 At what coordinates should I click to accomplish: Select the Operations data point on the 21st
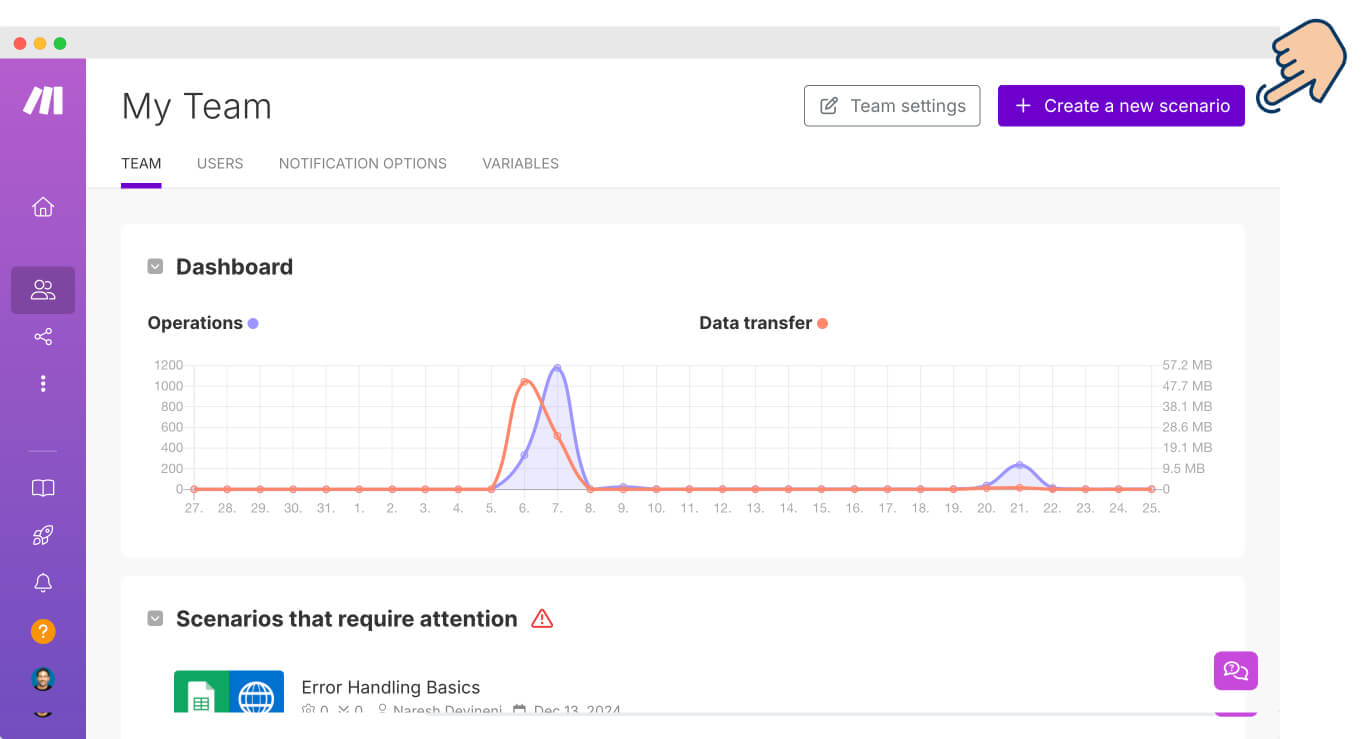[x=1019, y=465]
